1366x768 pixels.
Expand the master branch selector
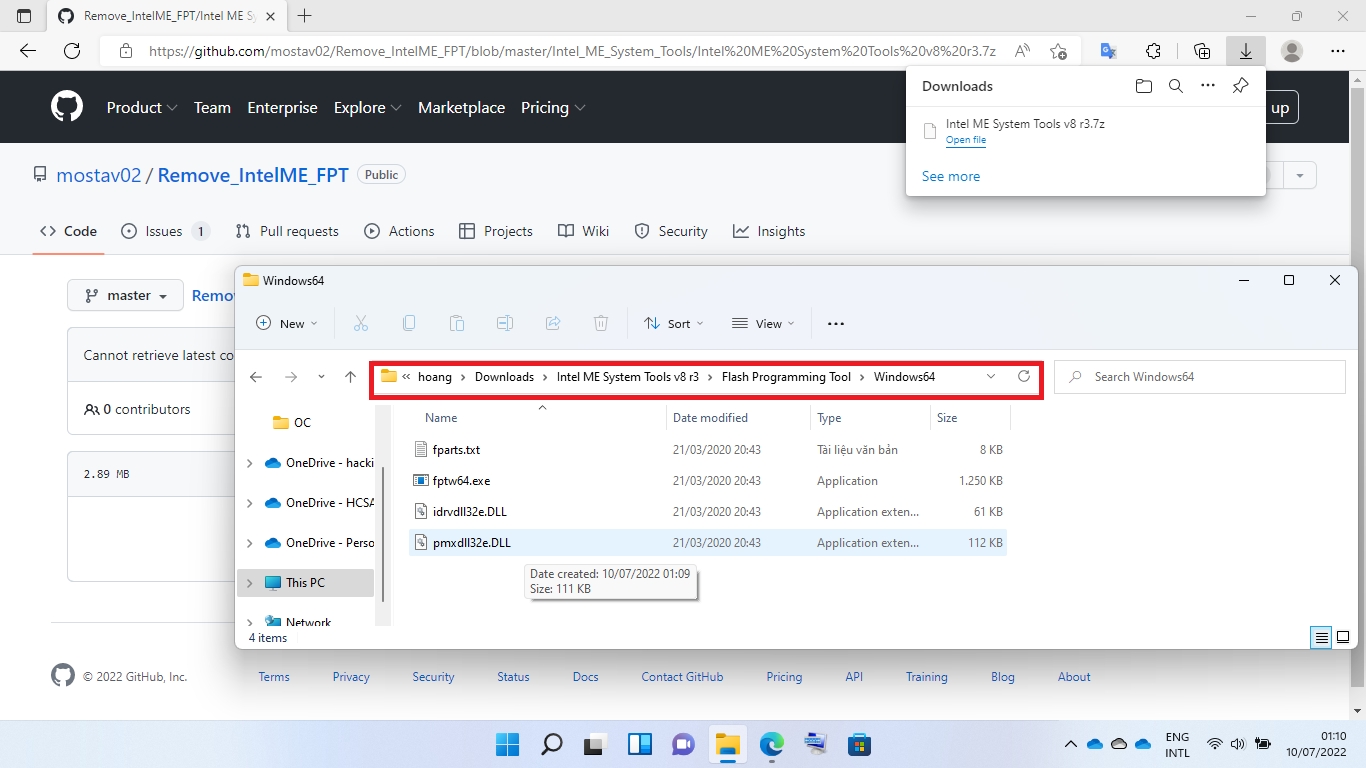(x=126, y=296)
